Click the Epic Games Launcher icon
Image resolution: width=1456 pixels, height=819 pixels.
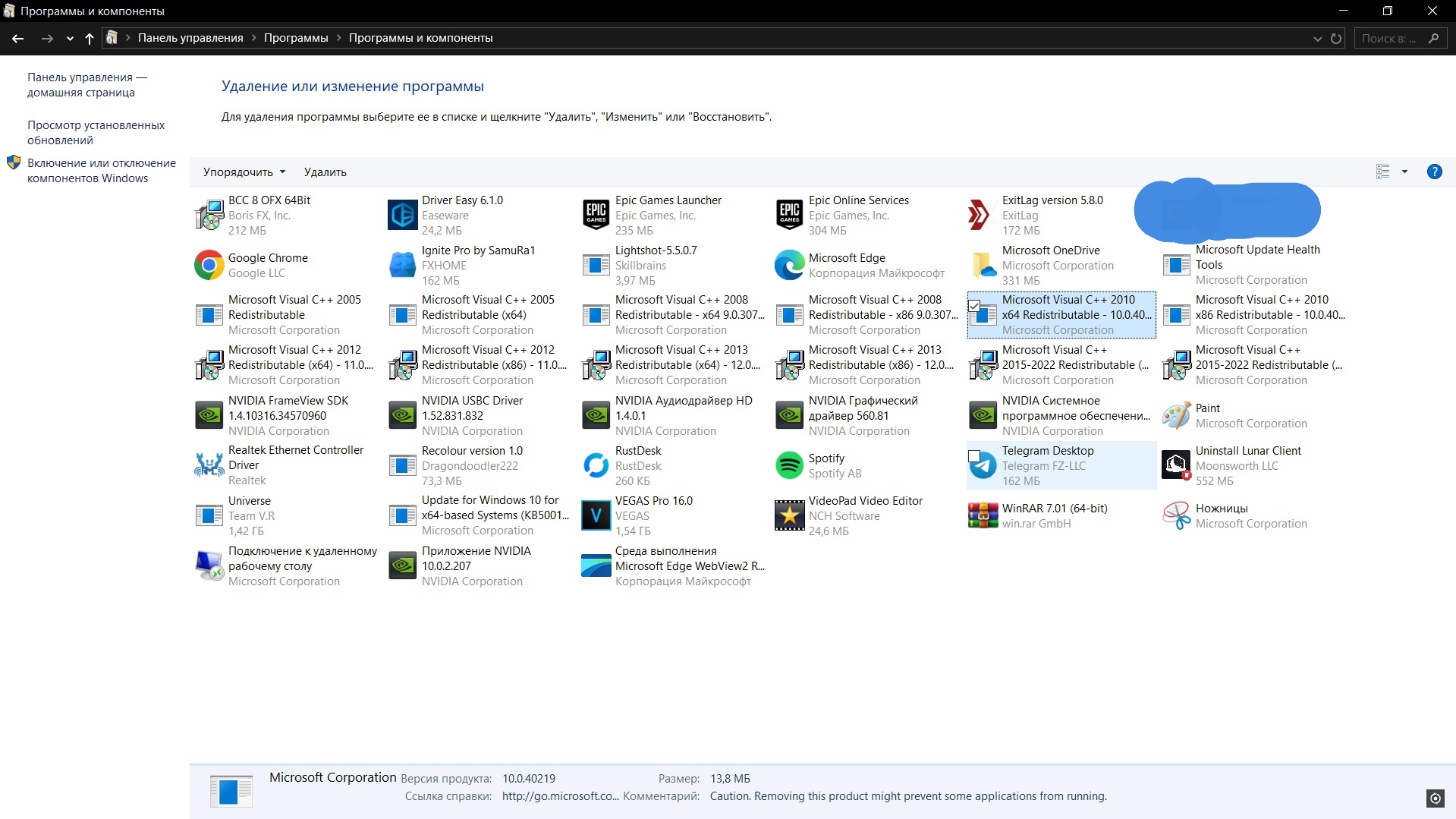pyautogui.click(x=596, y=215)
